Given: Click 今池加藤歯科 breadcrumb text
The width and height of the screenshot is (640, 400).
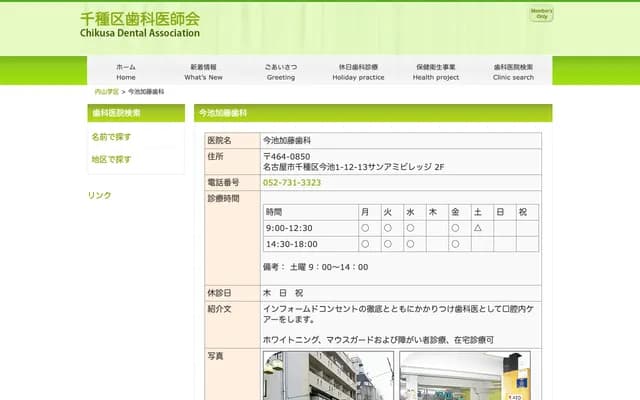Looking at the screenshot, I should [x=146, y=92].
